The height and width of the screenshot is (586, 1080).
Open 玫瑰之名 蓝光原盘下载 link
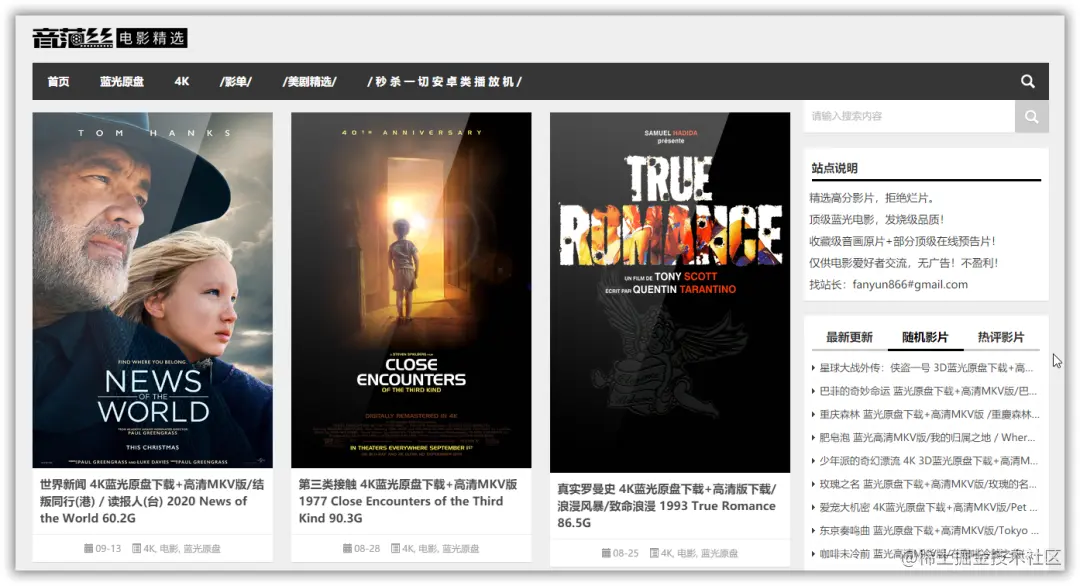[928, 484]
